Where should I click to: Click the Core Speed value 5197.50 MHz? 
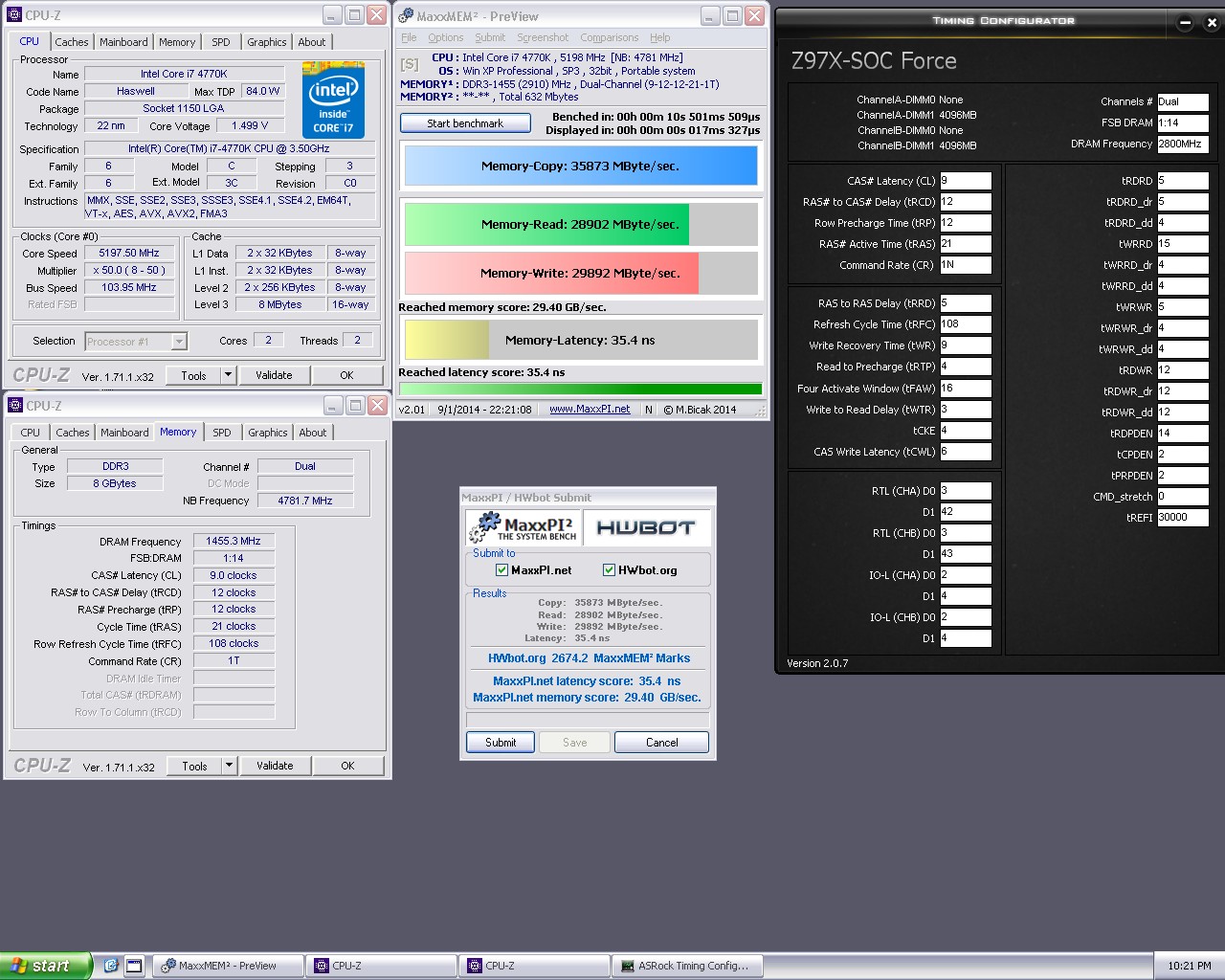129,254
